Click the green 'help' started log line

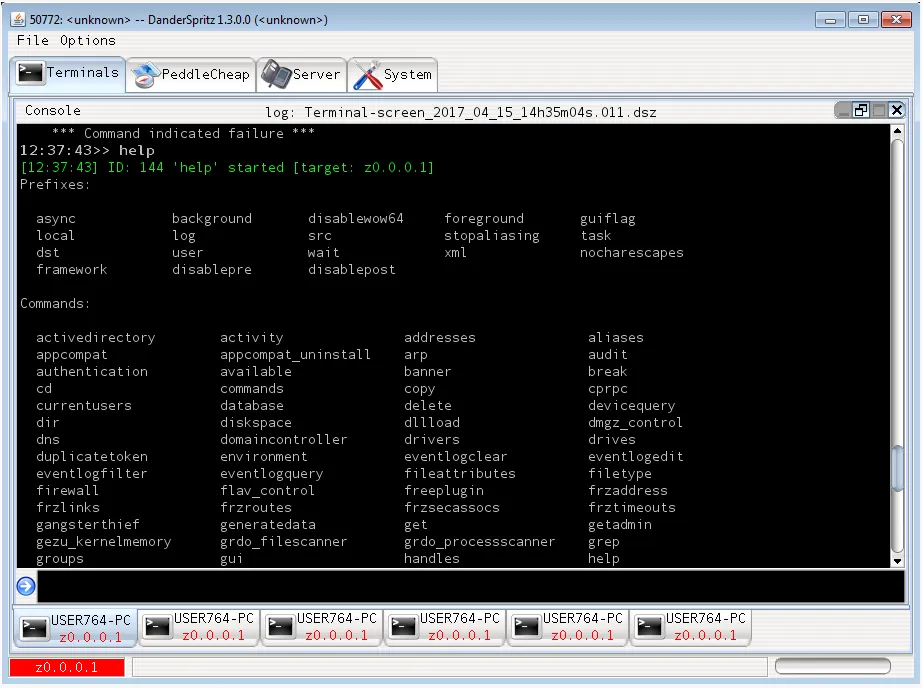click(227, 168)
